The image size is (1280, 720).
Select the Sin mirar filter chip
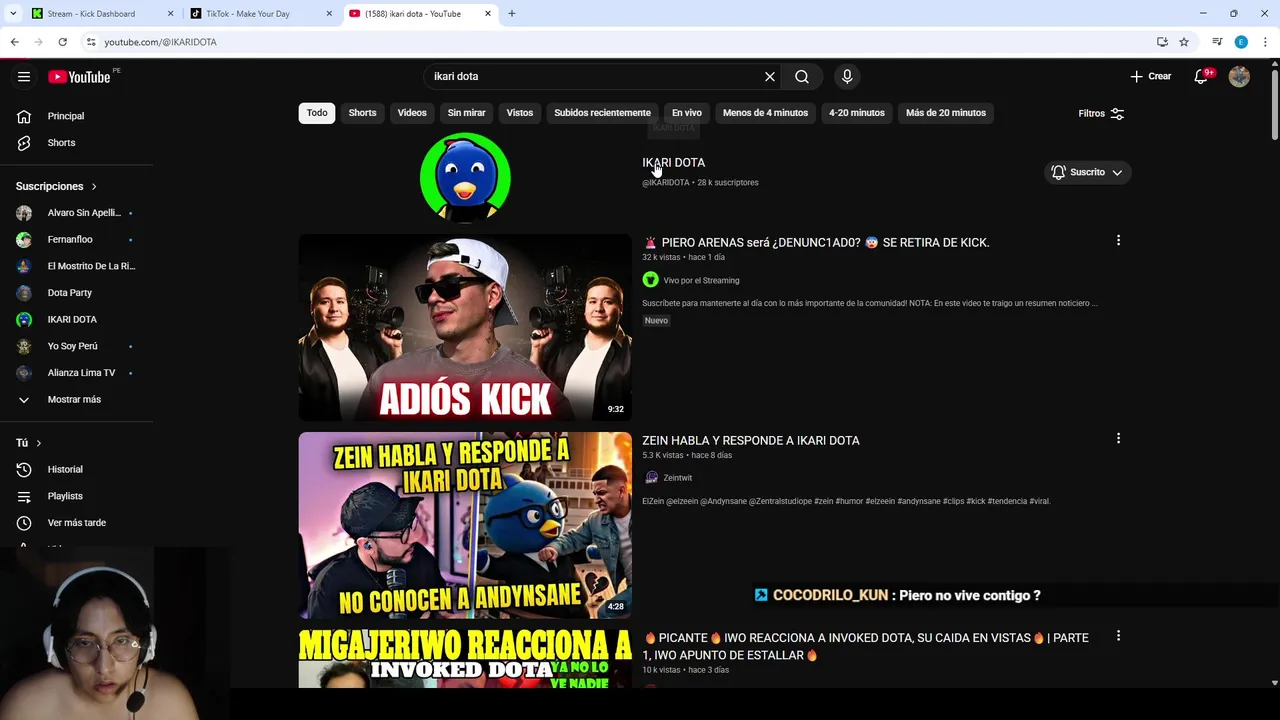466,113
